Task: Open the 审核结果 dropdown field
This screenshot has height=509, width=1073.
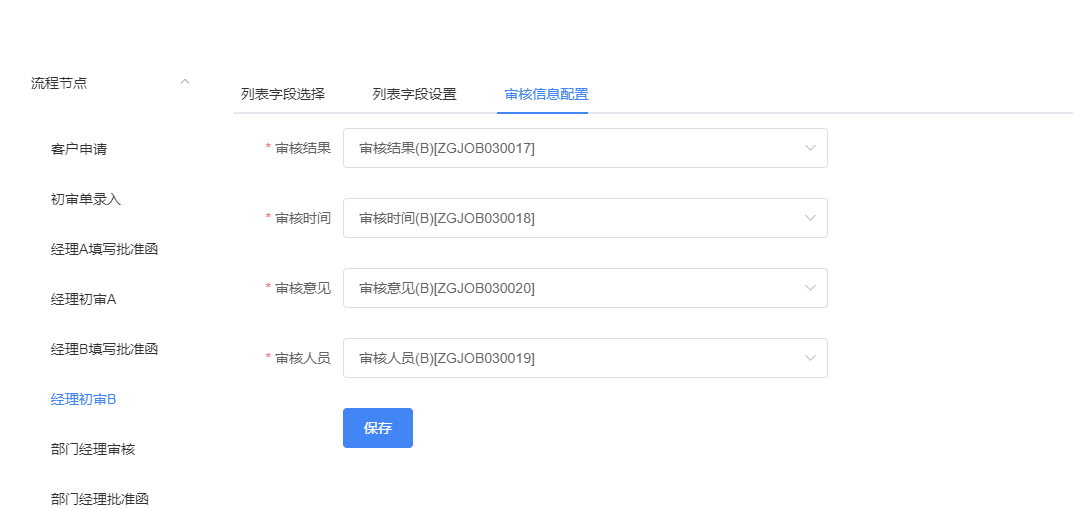Action: [585, 148]
